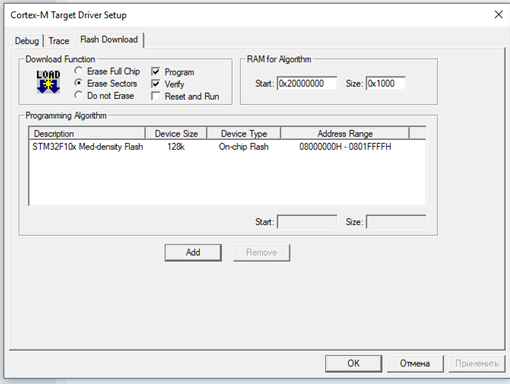Focus RAM for Algorithm Start field

tap(307, 83)
